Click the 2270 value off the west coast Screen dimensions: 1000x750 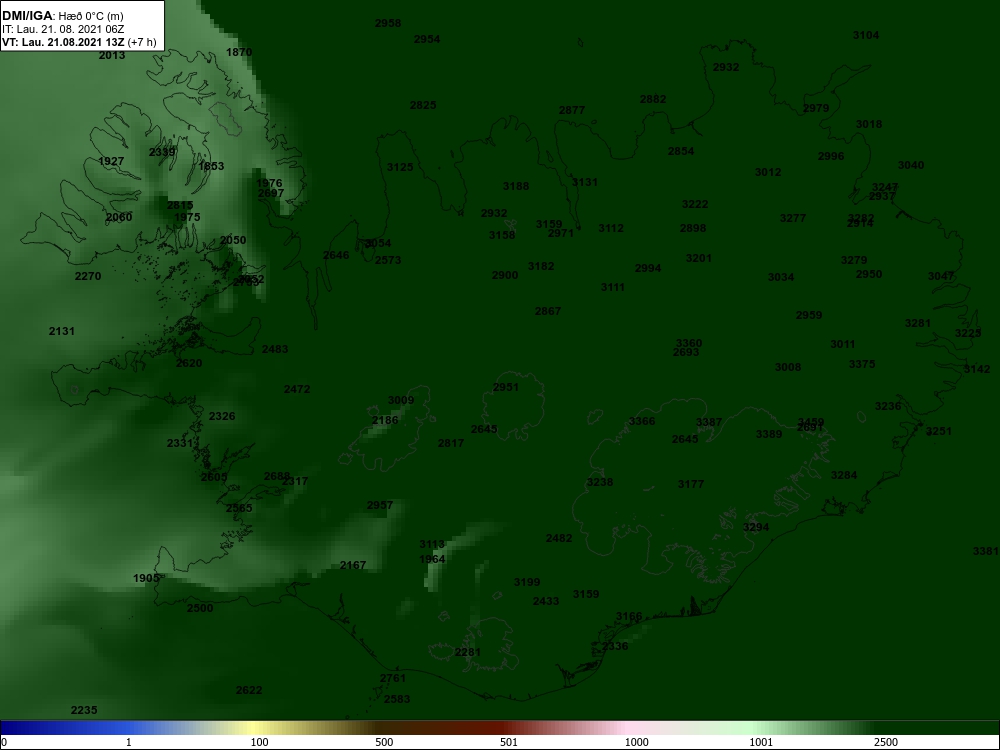pyautogui.click(x=88, y=276)
